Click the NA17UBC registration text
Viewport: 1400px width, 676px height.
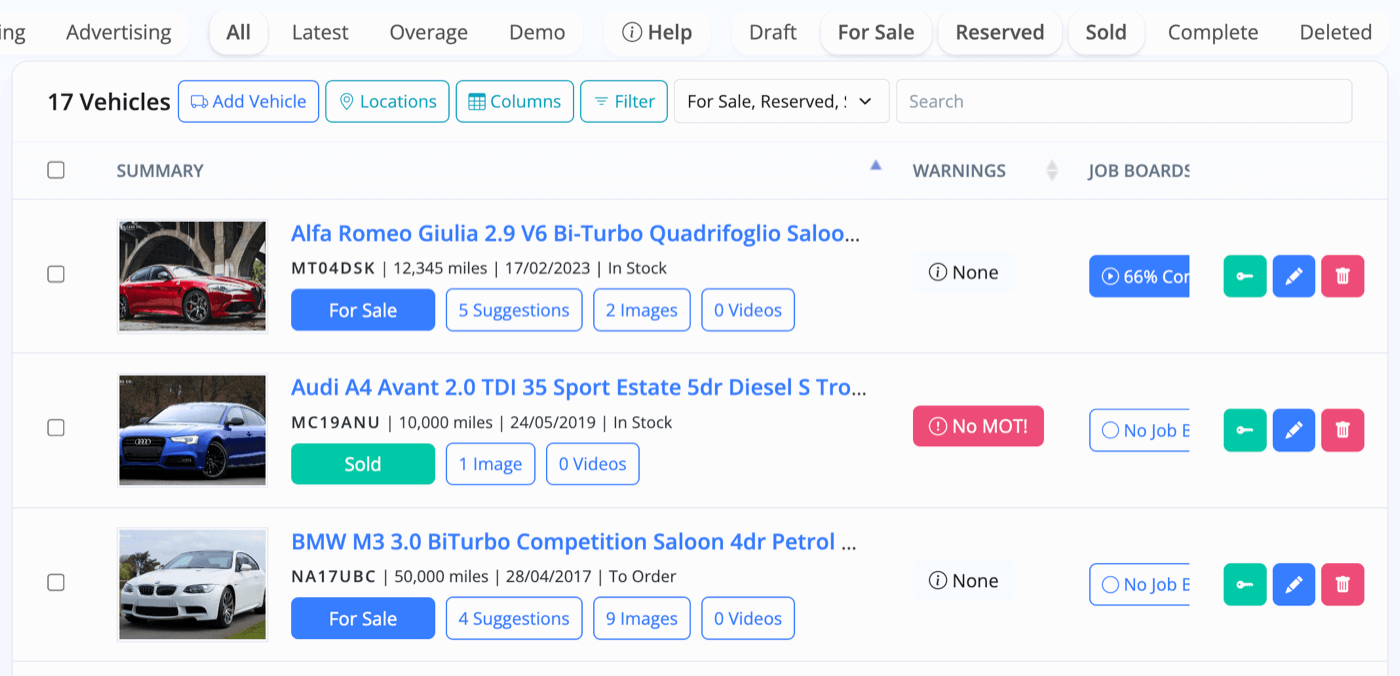pos(333,576)
